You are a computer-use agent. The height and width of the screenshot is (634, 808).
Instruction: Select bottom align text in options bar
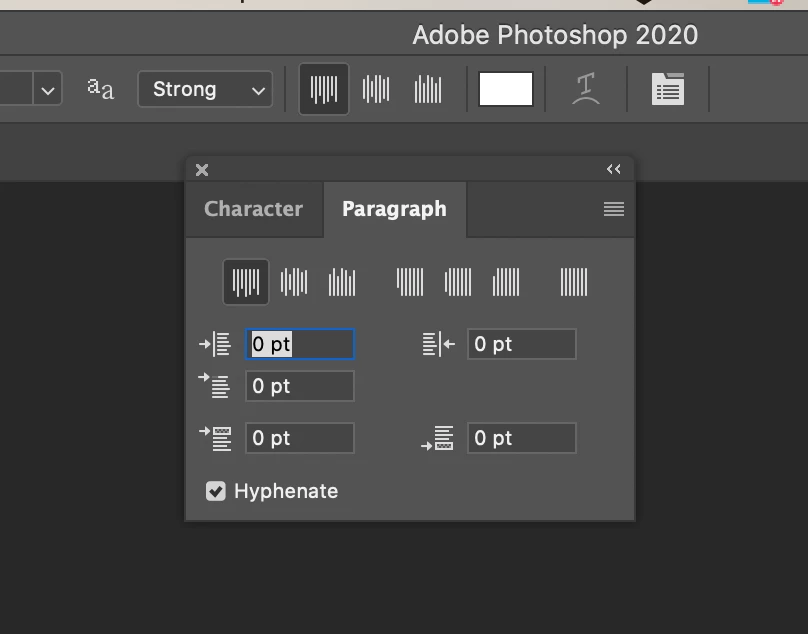point(428,89)
